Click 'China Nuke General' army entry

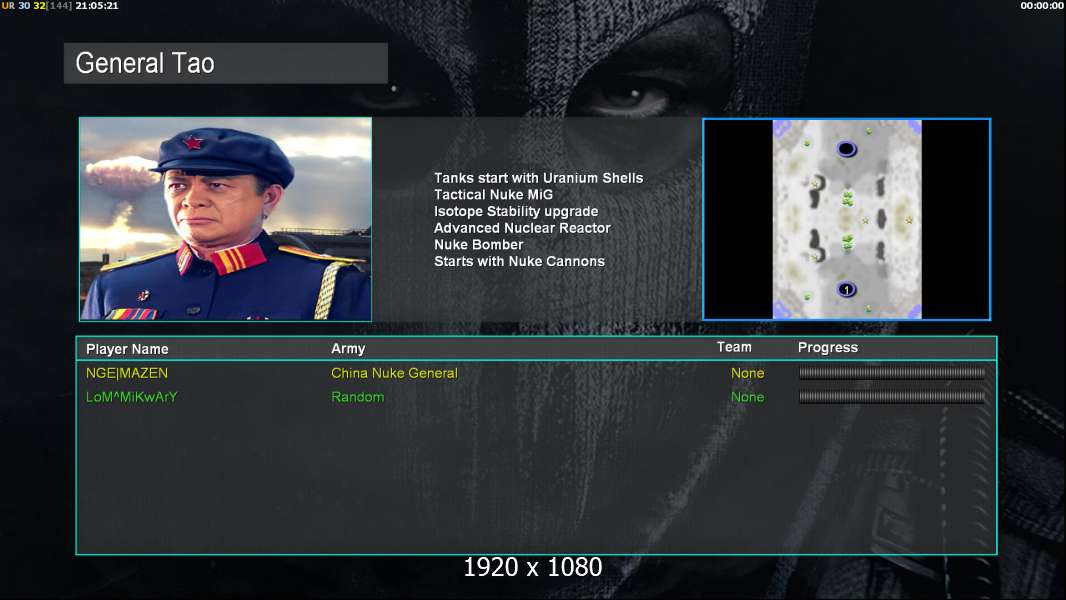point(394,373)
